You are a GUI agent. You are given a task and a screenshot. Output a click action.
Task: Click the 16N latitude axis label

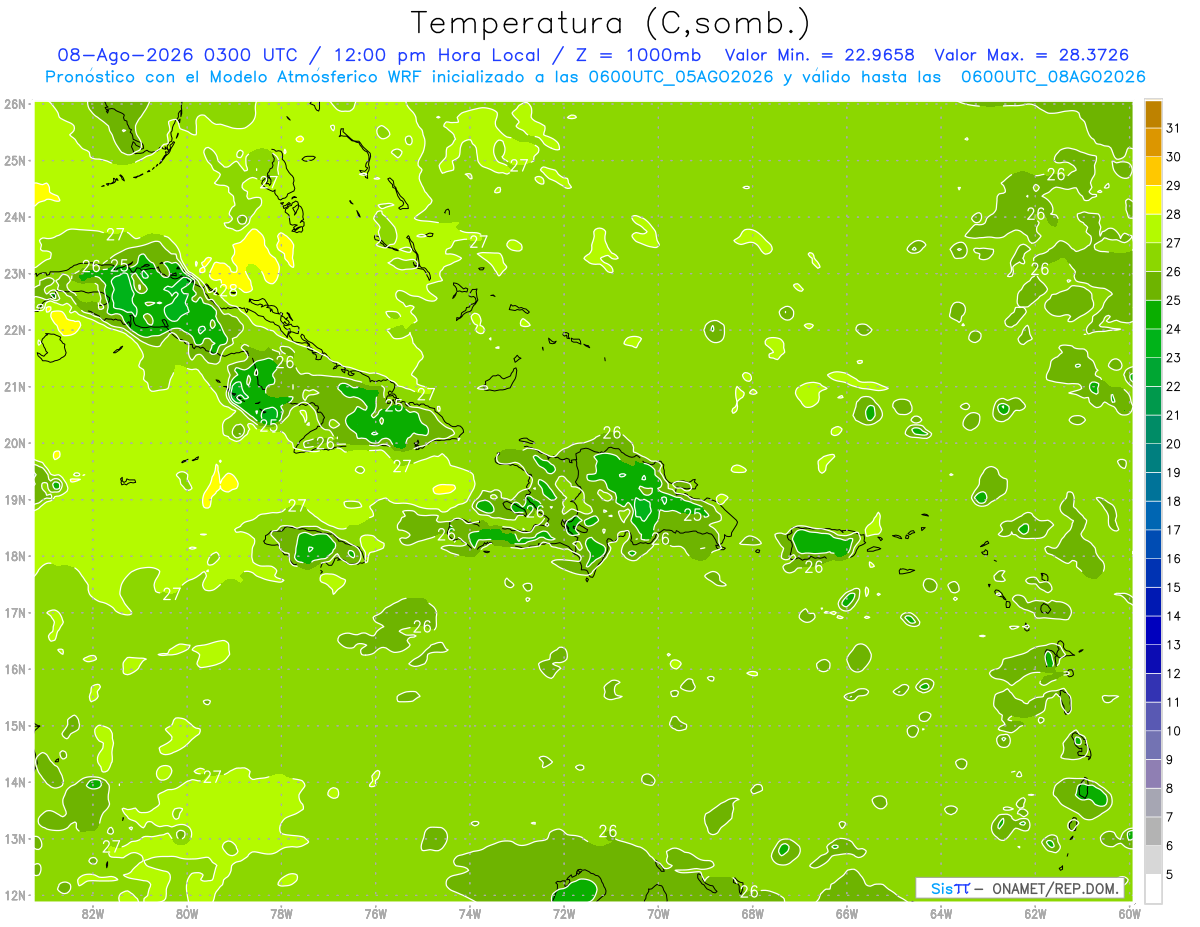click(x=15, y=669)
